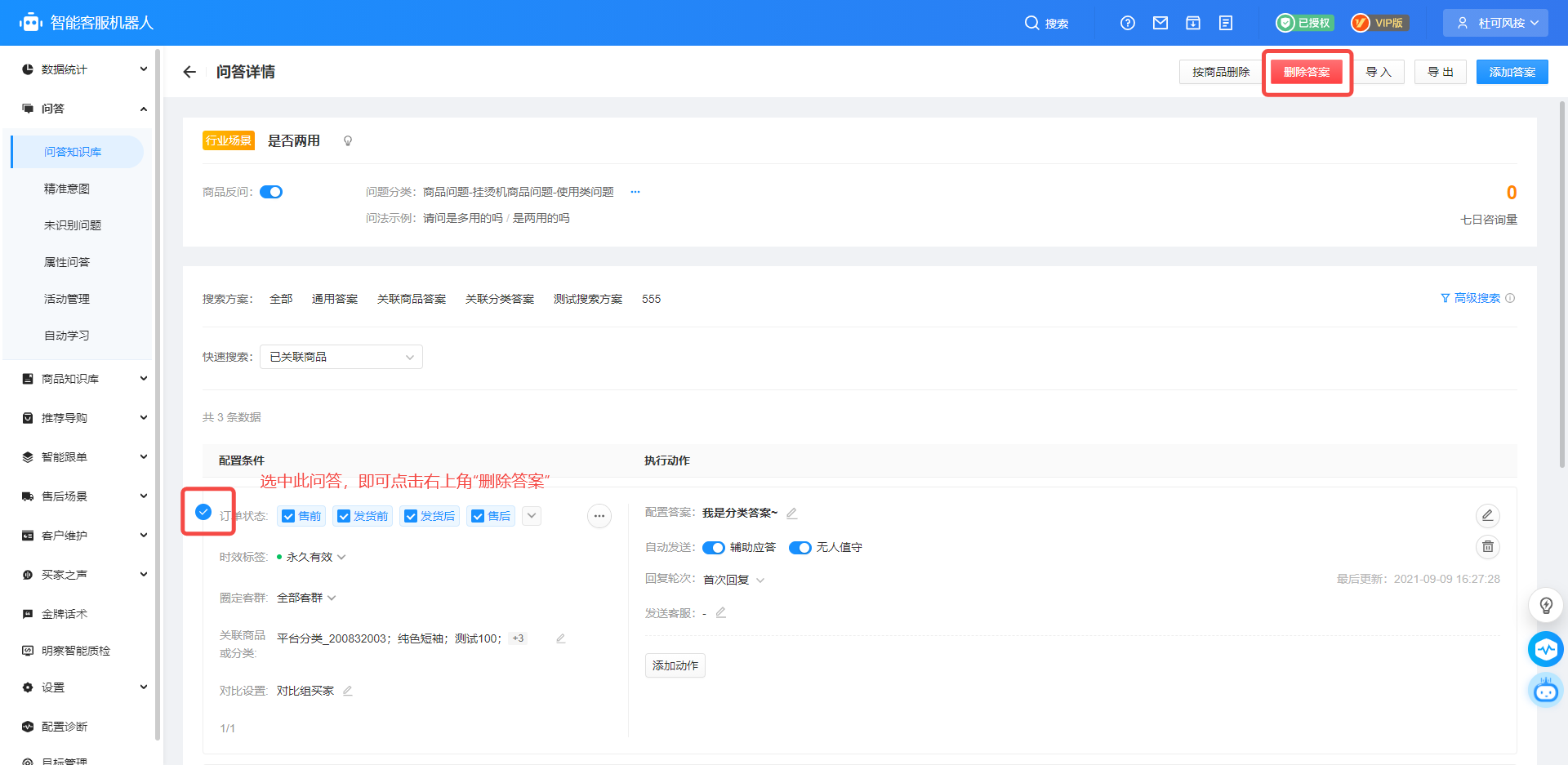Toggle the 辅助应答 switch
Screen dimensions: 1568x765
tap(714, 547)
